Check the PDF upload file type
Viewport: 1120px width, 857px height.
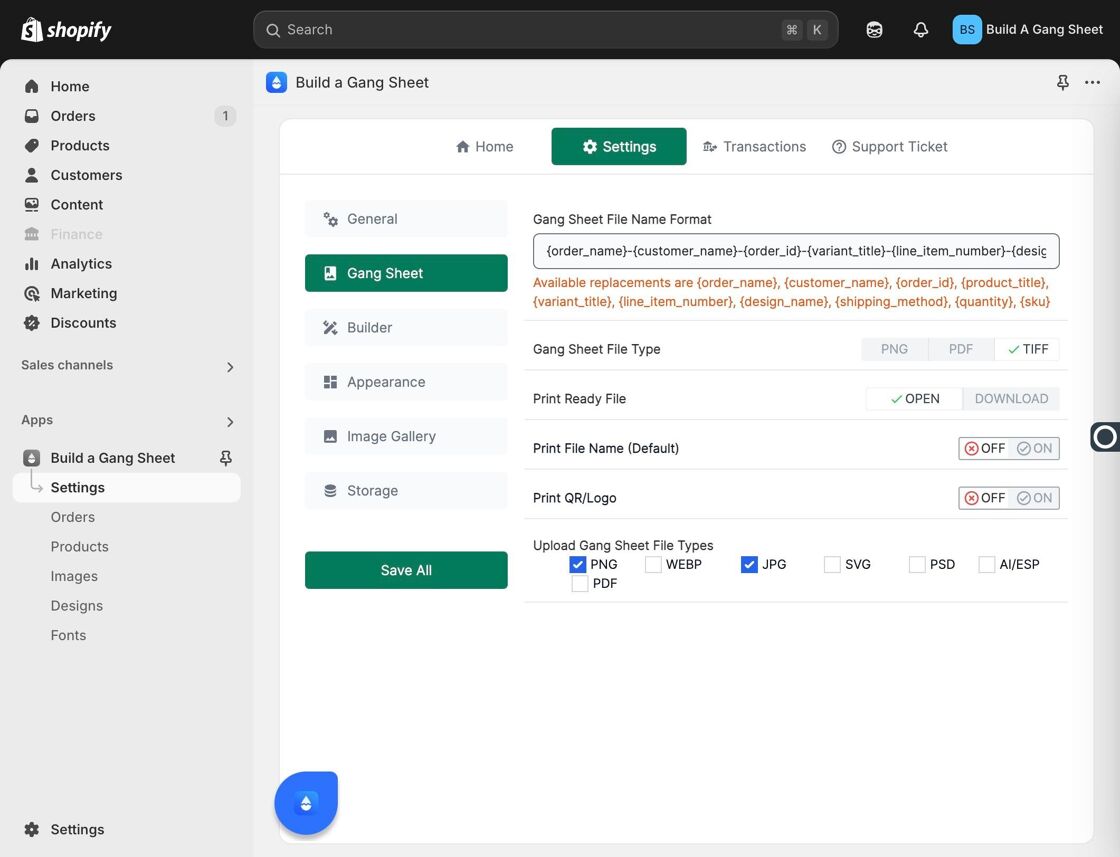(580, 583)
